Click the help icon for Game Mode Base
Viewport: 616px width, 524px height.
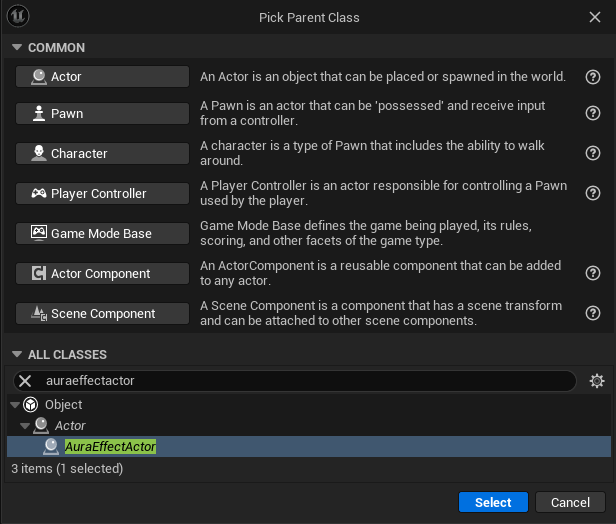[592, 233]
